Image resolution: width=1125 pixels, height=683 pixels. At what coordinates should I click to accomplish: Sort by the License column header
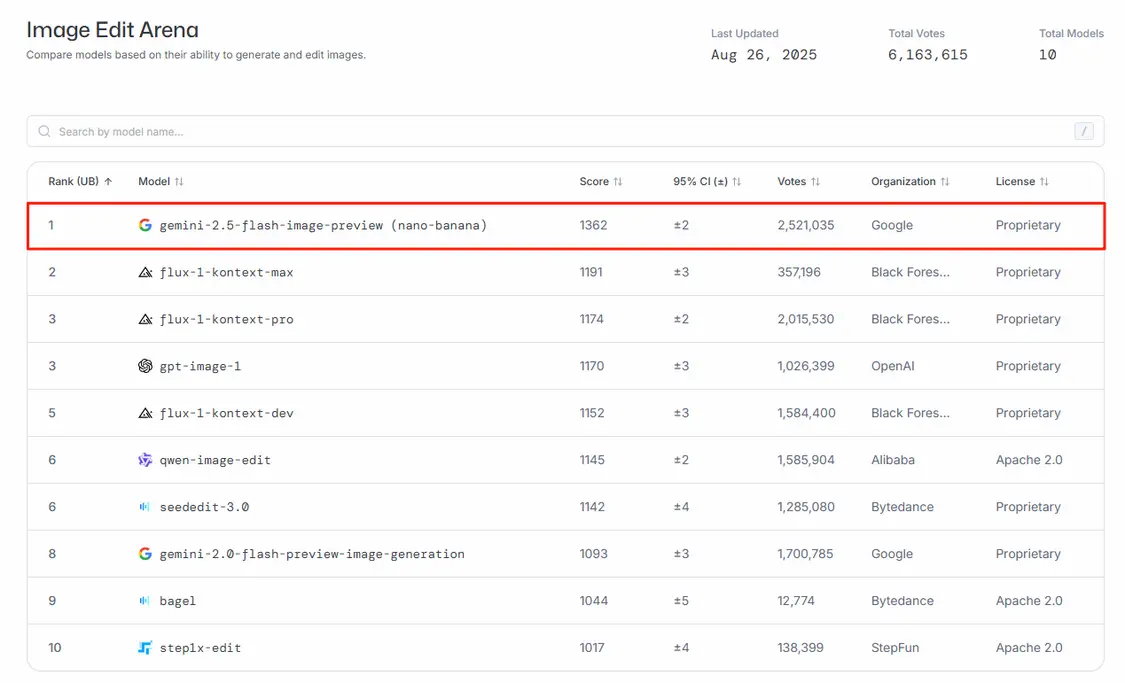(1022, 182)
